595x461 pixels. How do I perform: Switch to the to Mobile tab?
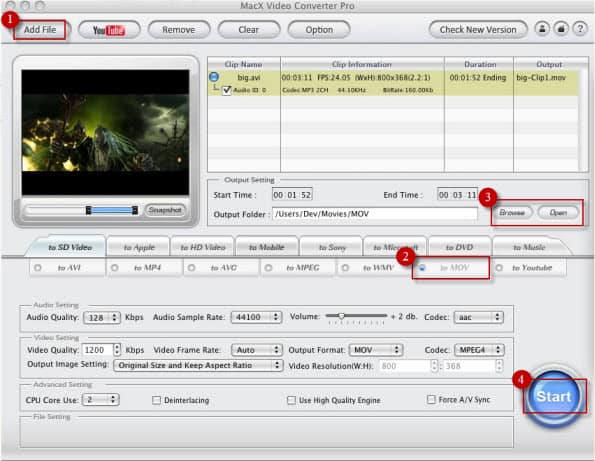pyautogui.click(x=266, y=247)
